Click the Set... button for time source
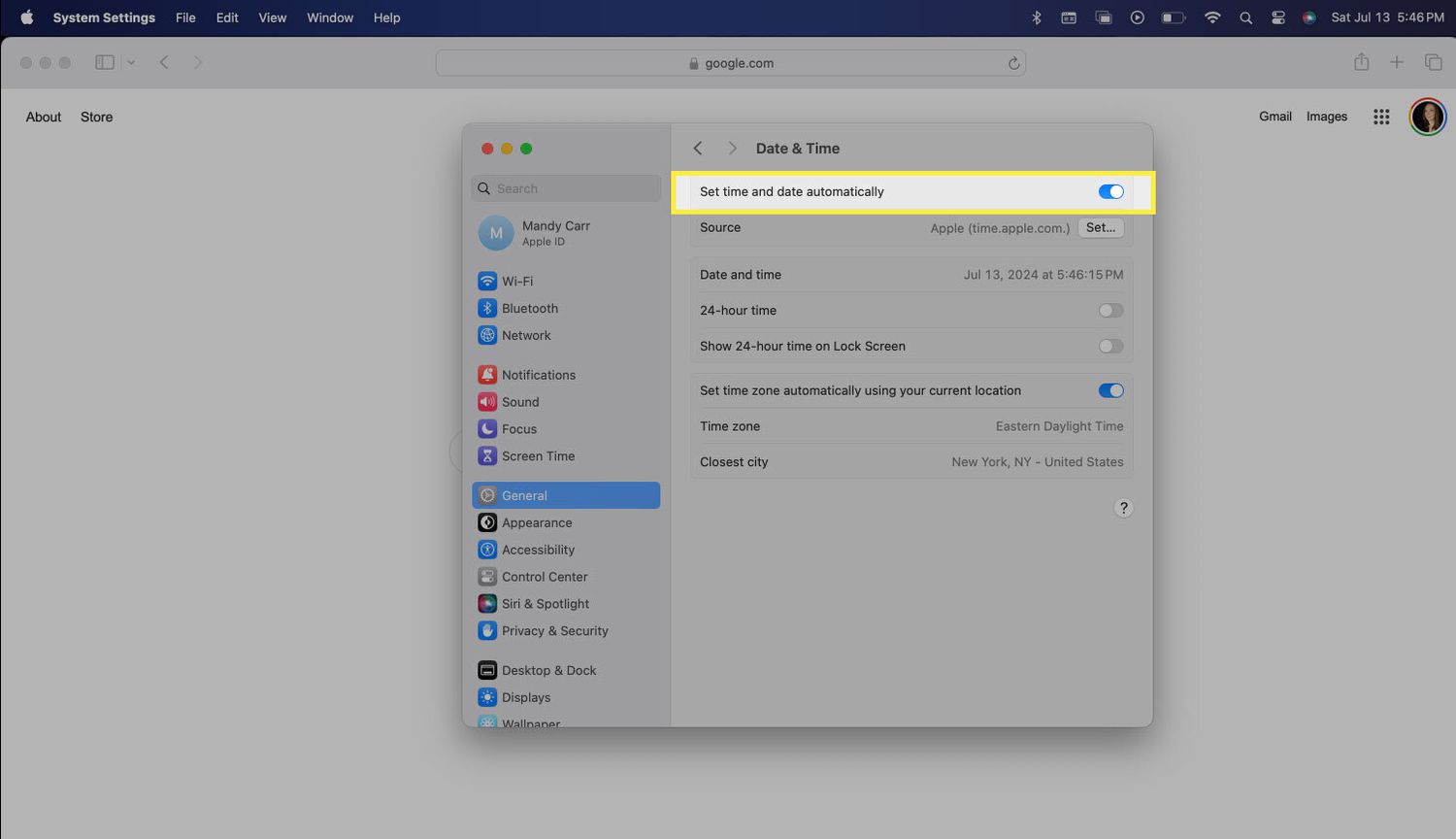The width and height of the screenshot is (1456, 839). tap(1100, 228)
